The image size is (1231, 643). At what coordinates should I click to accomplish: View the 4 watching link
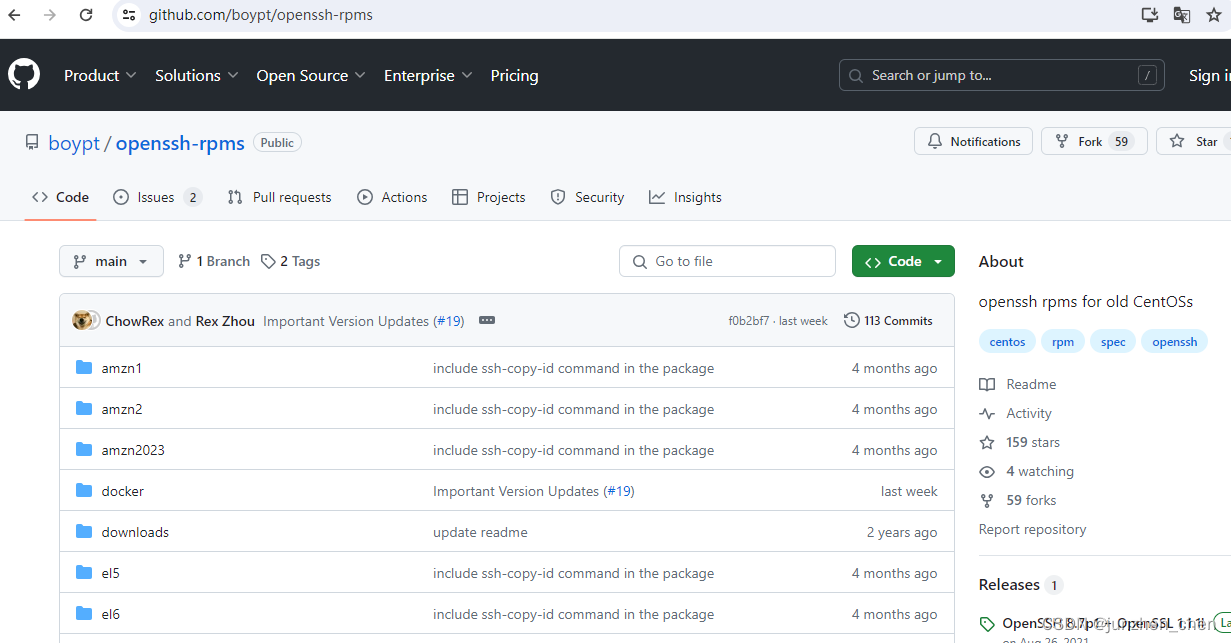coord(1026,471)
